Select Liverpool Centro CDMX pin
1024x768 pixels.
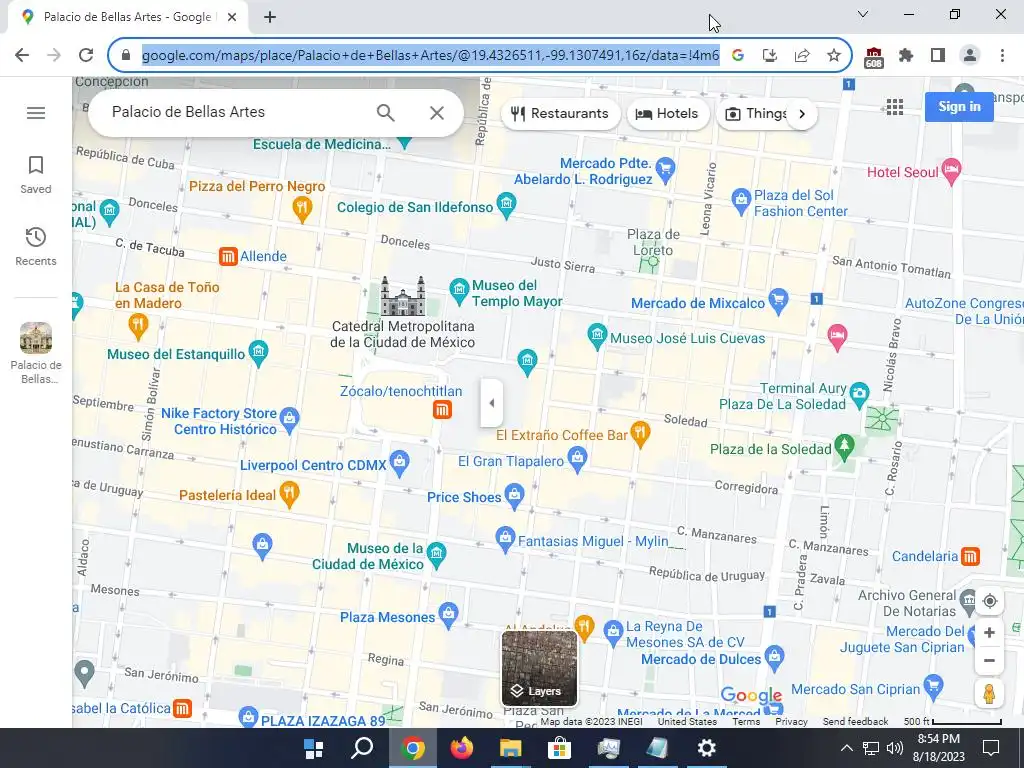399,462
